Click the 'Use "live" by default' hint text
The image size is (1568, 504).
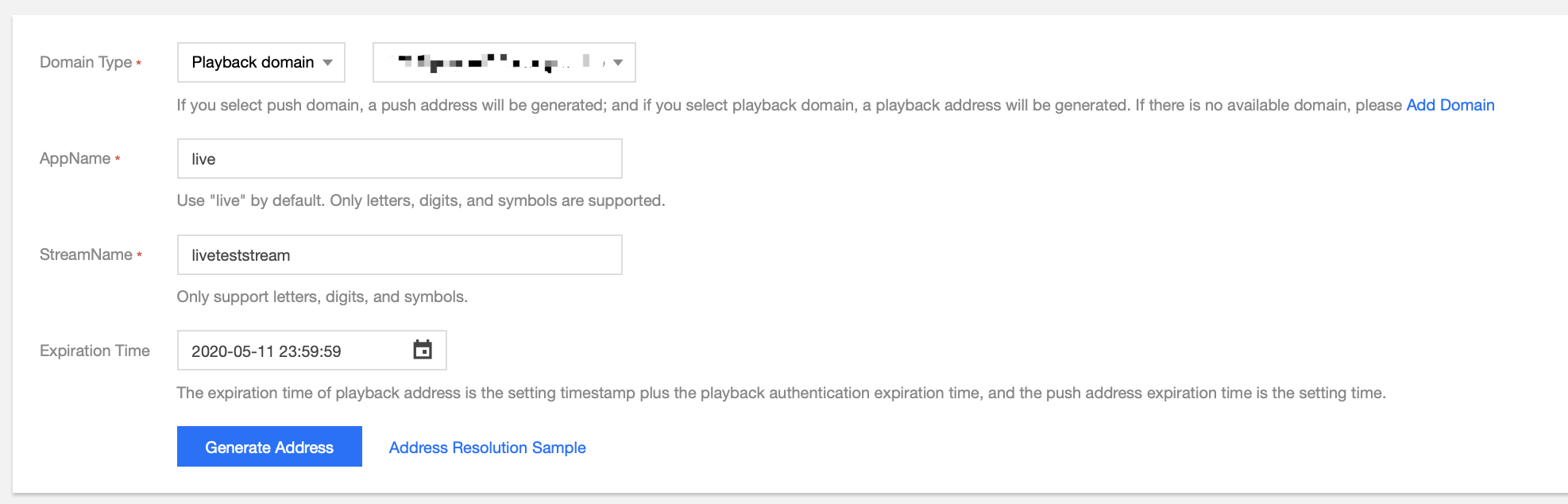coord(420,200)
